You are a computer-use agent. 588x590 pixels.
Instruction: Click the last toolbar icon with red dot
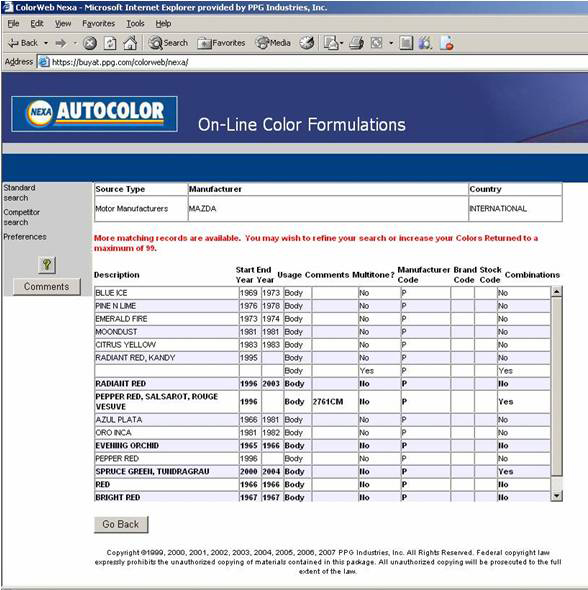click(446, 43)
